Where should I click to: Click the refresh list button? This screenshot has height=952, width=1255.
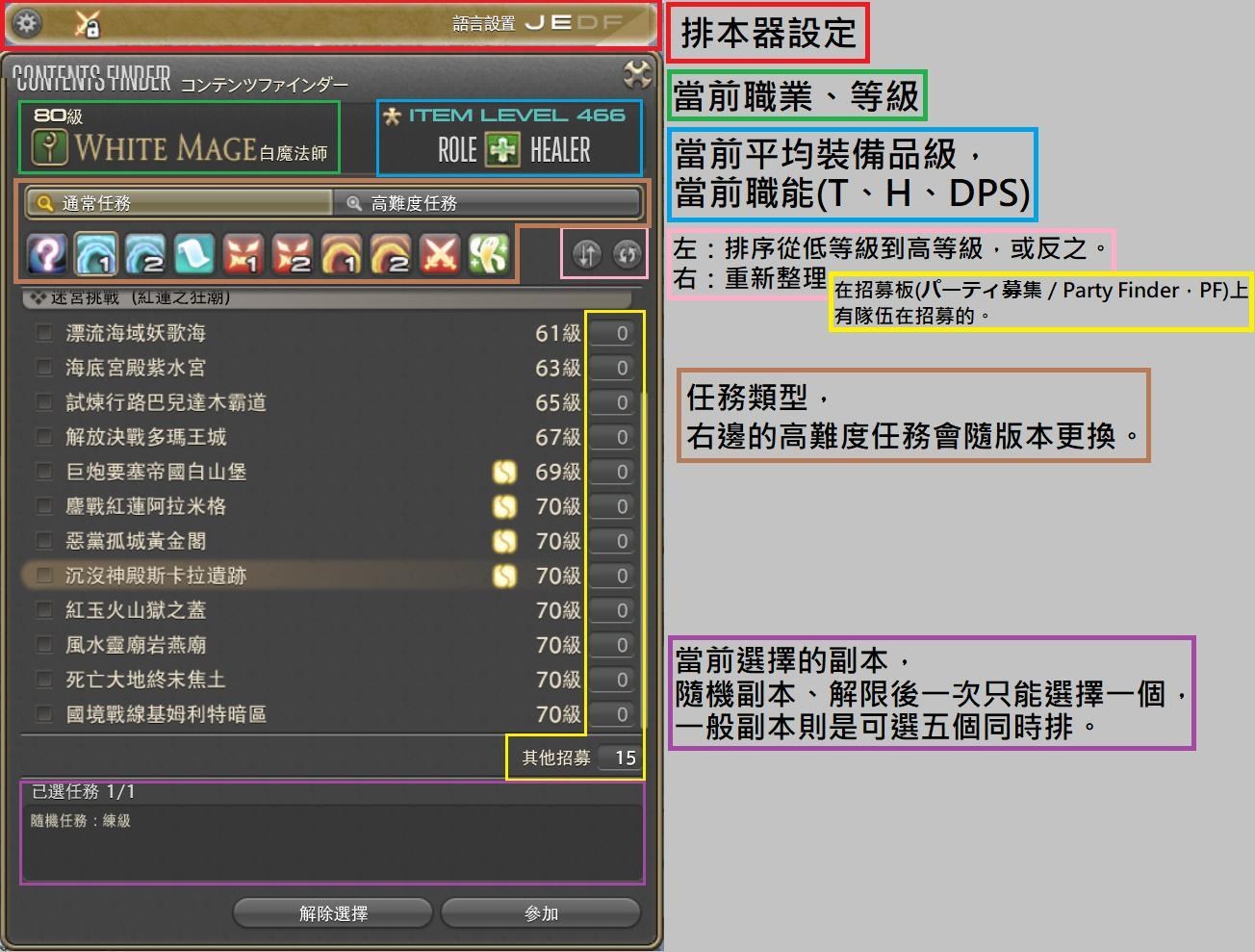tap(627, 254)
